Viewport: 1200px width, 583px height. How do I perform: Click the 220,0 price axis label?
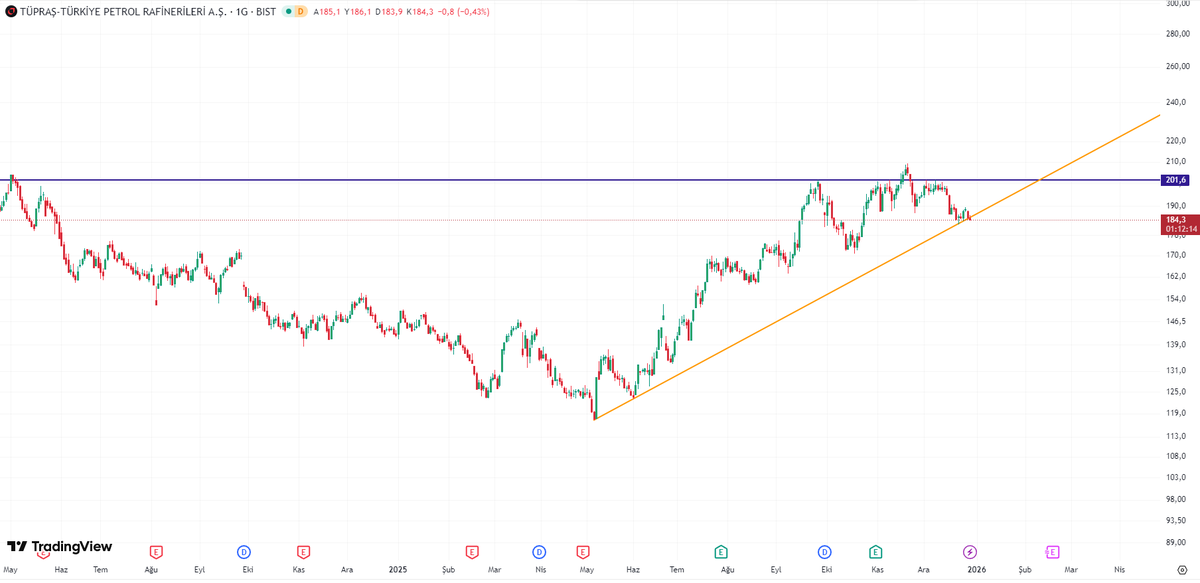(x=1175, y=142)
